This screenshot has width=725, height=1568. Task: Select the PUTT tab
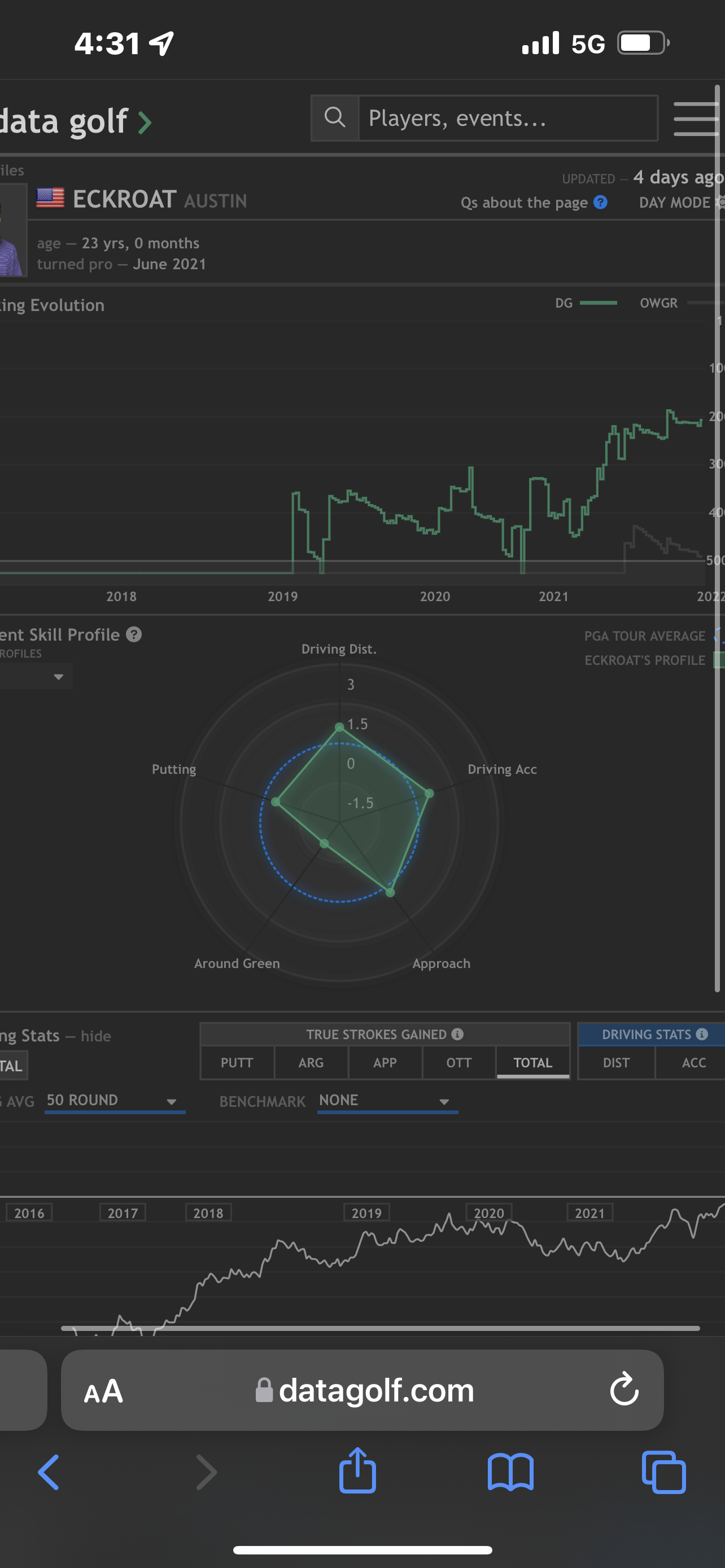click(237, 1063)
